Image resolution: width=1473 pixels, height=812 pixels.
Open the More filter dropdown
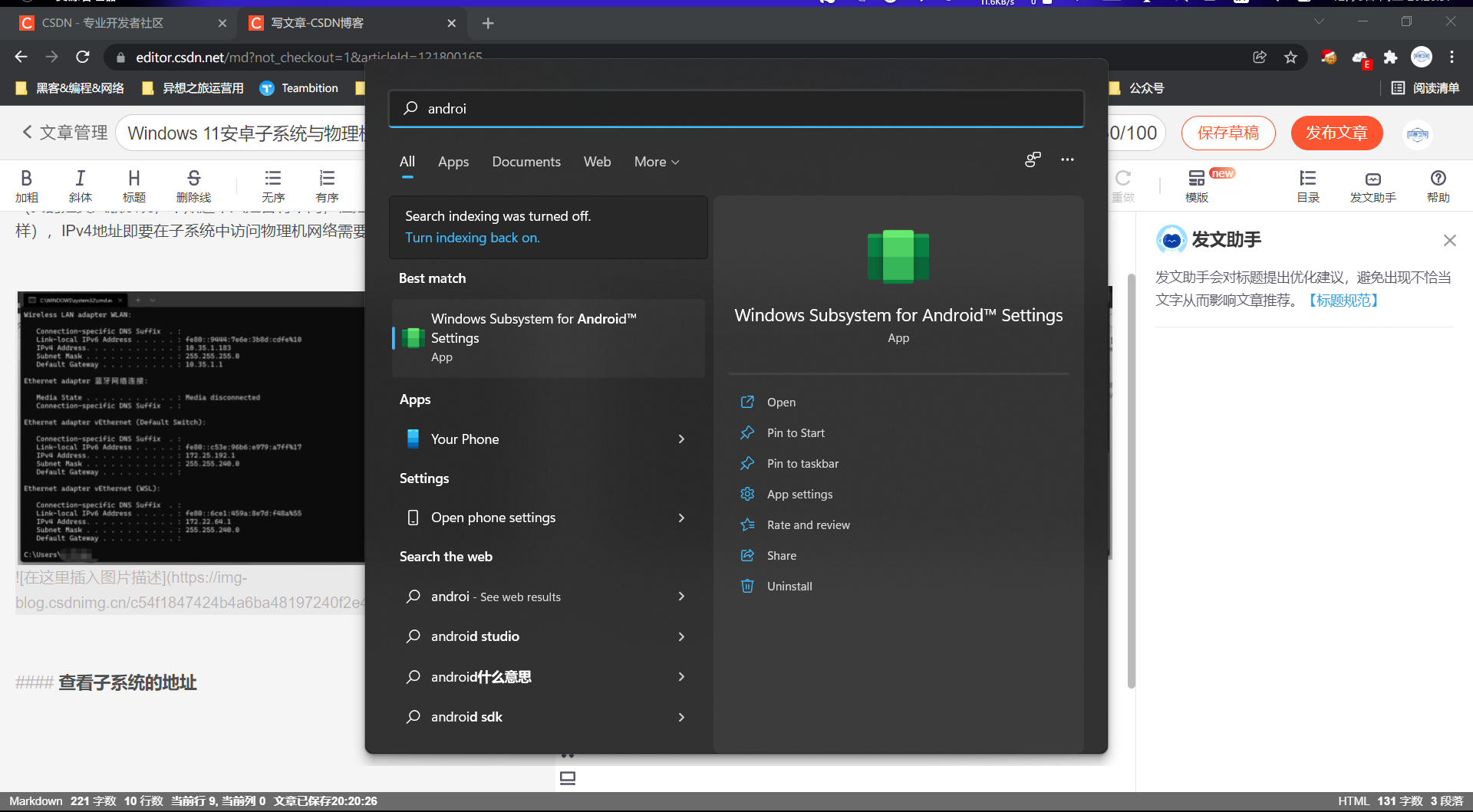click(657, 162)
